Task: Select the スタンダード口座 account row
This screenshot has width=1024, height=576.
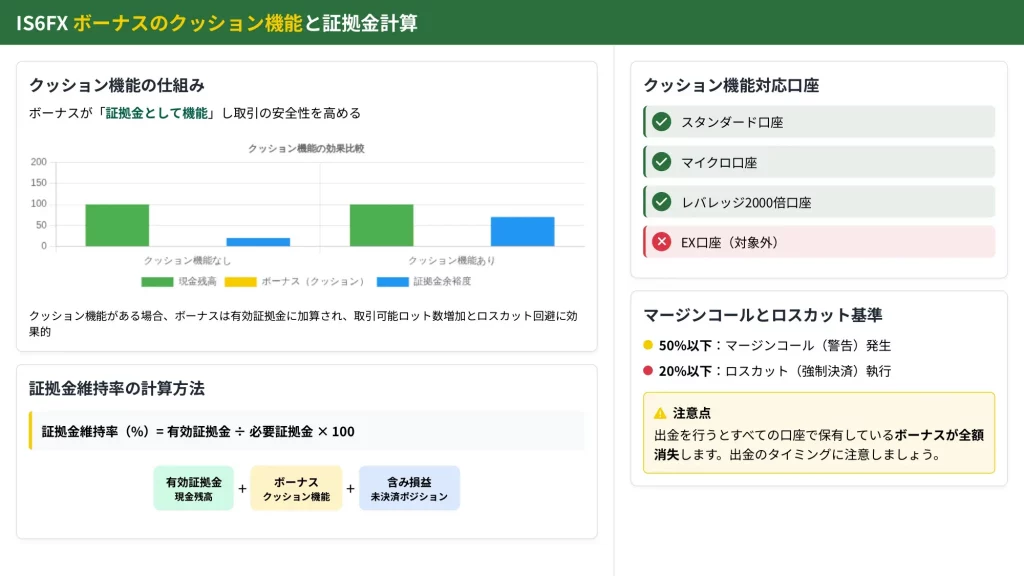Action: (819, 122)
